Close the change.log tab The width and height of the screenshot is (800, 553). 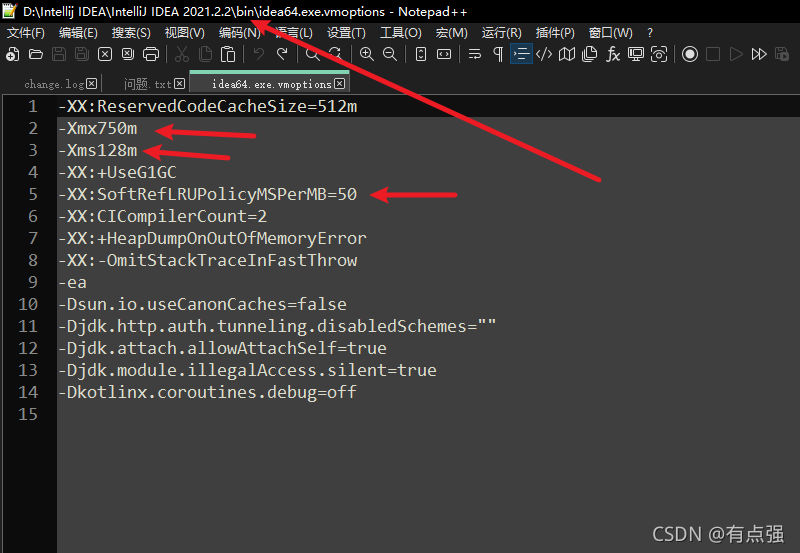tap(91, 84)
